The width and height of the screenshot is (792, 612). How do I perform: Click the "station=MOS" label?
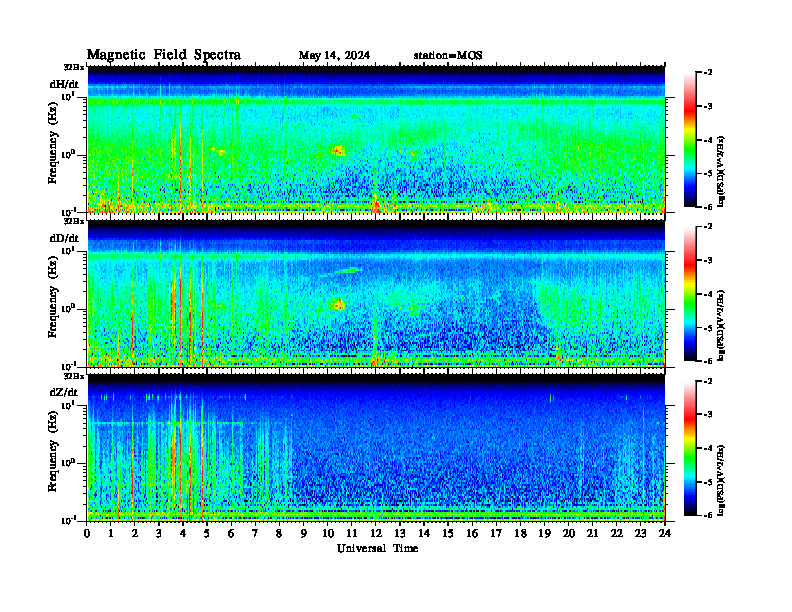click(x=448, y=56)
